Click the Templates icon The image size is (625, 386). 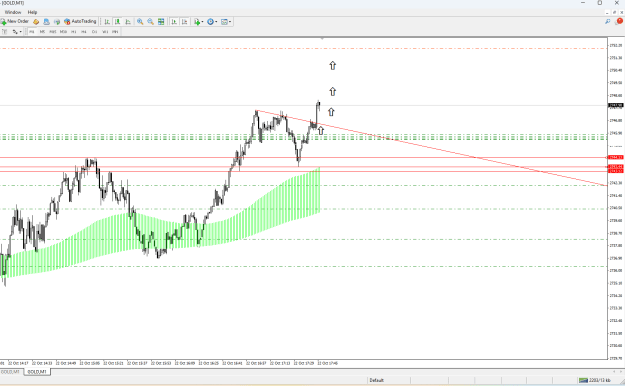(224, 22)
